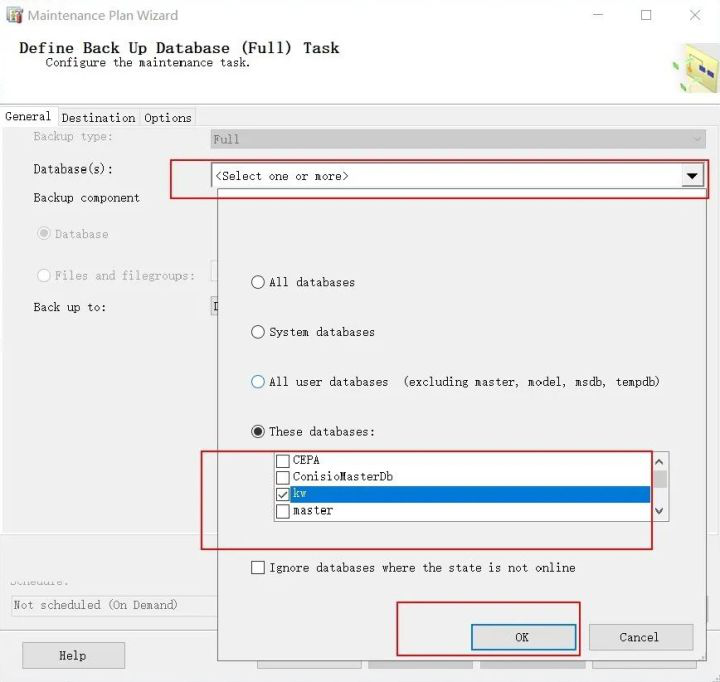Click the wizard graphic in the header
Image resolution: width=720 pixels, height=682 pixels.
(695, 67)
